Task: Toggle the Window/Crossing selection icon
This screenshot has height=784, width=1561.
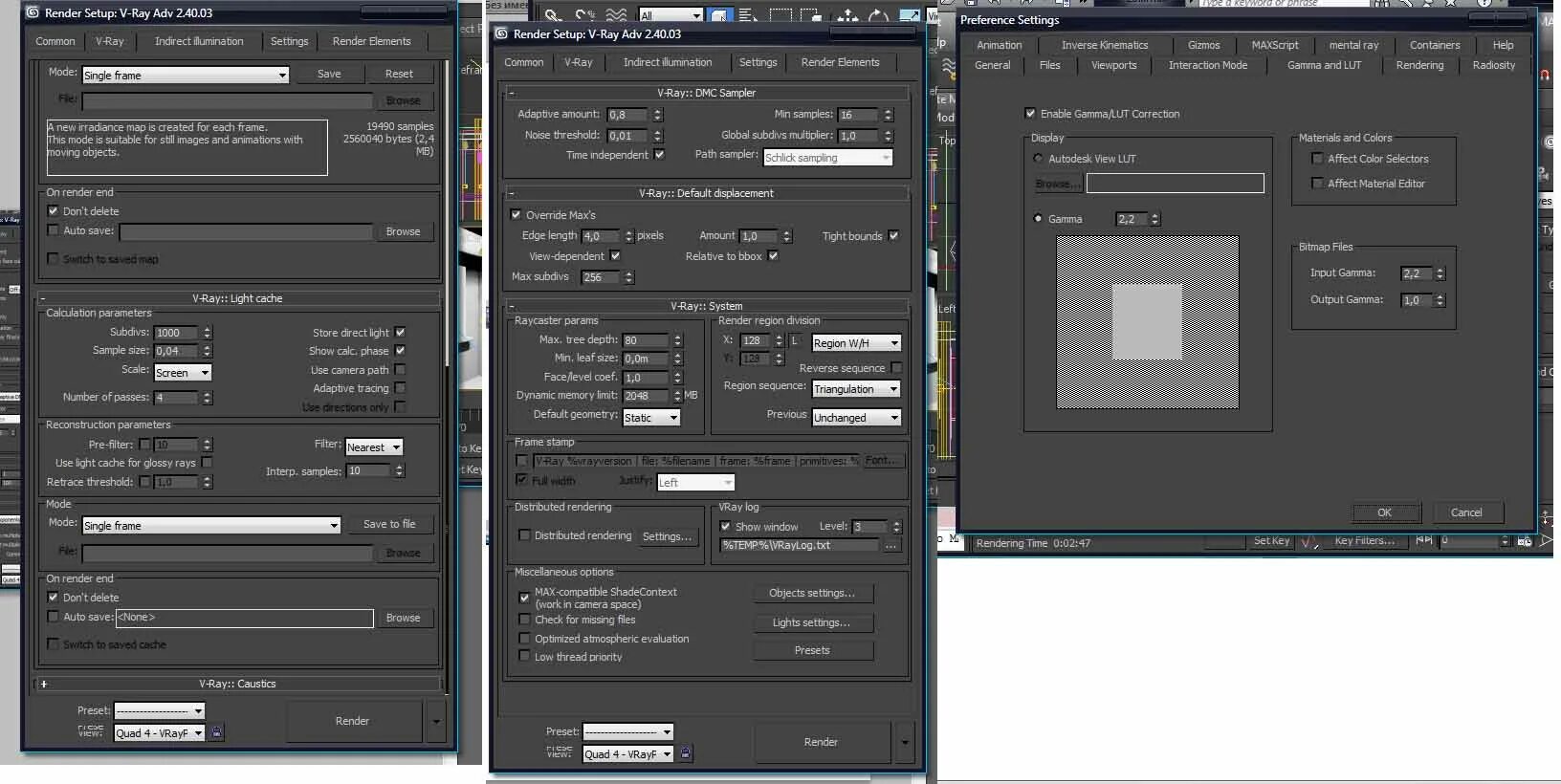Action: (x=811, y=15)
